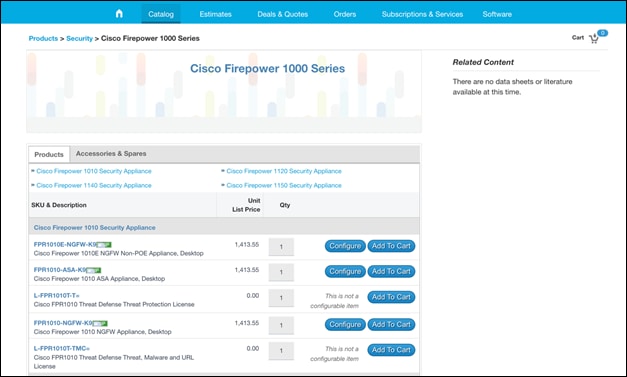Open Subscriptions & Services menu
The width and height of the screenshot is (627, 377).
[x=422, y=14]
